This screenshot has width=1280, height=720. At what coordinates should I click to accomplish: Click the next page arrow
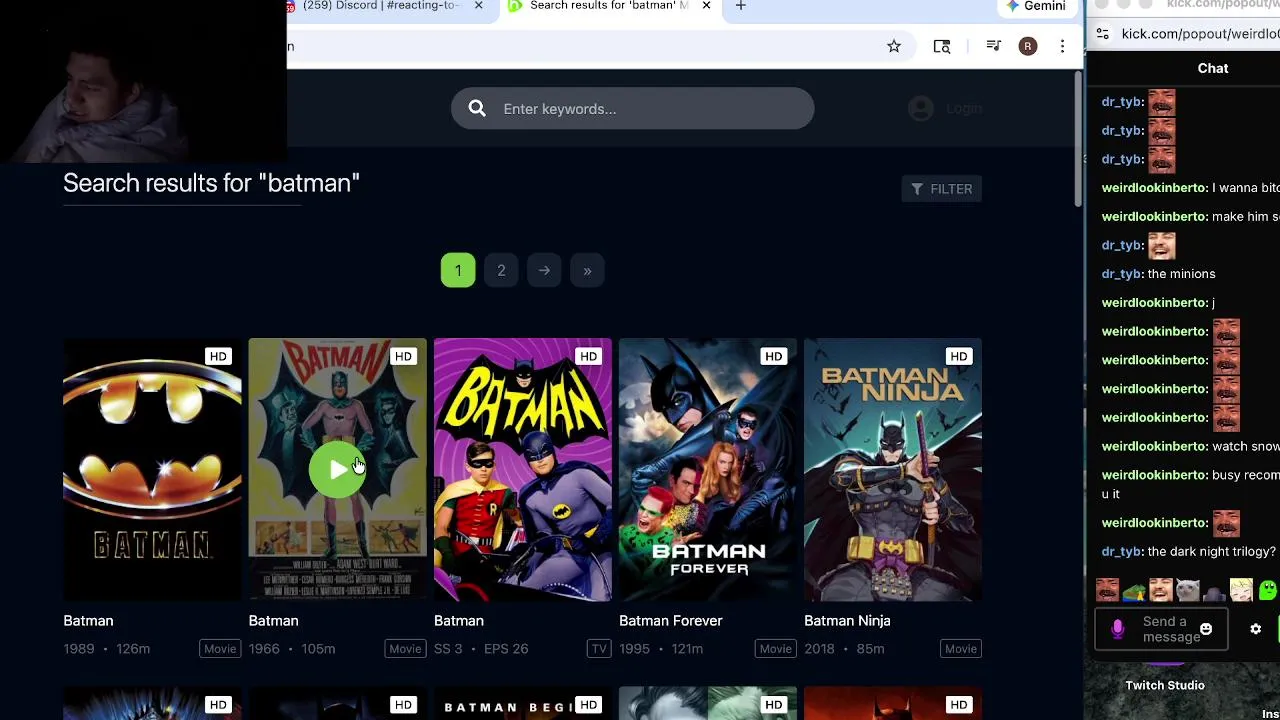(544, 270)
